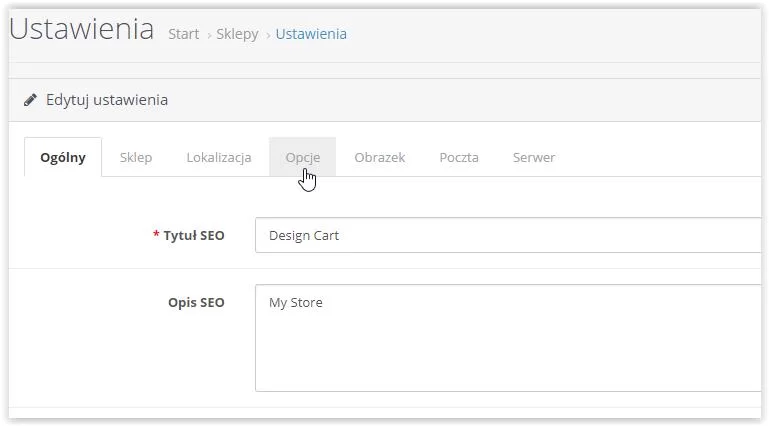Open the Serwer tab

coord(534,157)
